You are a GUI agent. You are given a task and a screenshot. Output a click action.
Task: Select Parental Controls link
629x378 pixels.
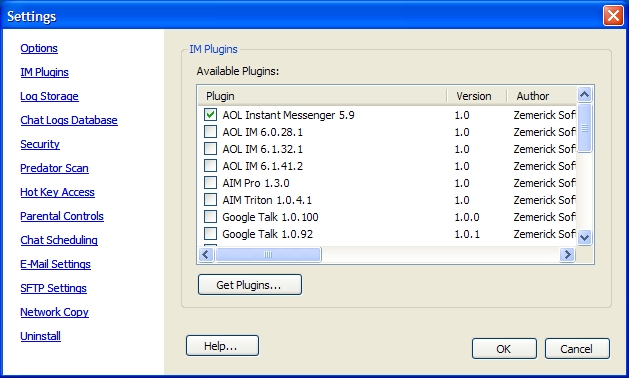(x=62, y=216)
